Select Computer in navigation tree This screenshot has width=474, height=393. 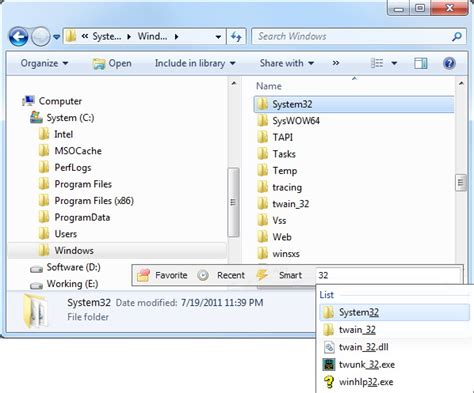tap(52, 101)
